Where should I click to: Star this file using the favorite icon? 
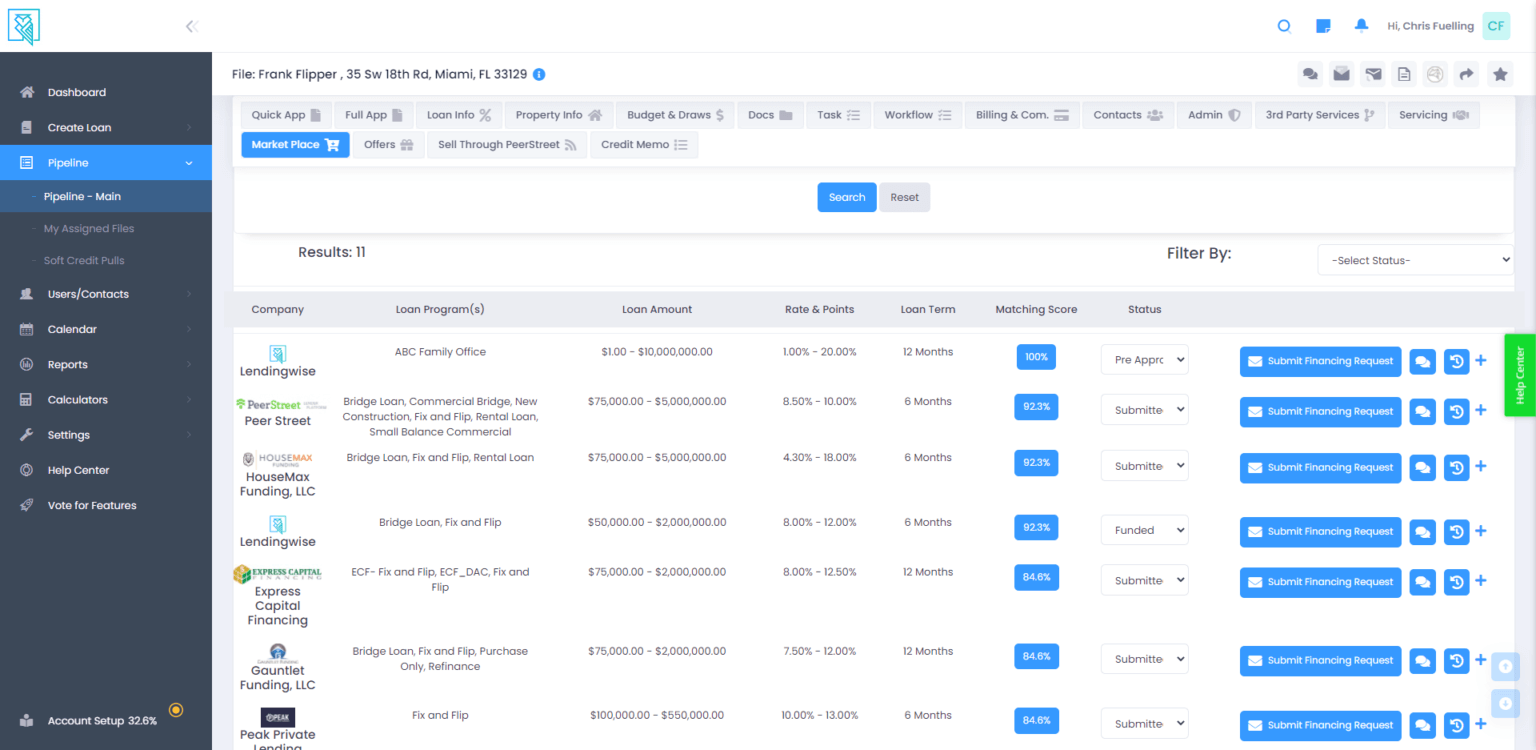pyautogui.click(x=1500, y=73)
